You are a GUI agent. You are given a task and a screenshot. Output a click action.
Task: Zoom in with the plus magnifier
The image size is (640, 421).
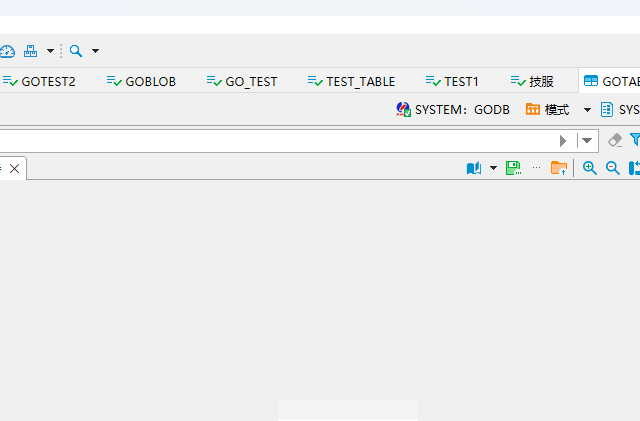590,168
